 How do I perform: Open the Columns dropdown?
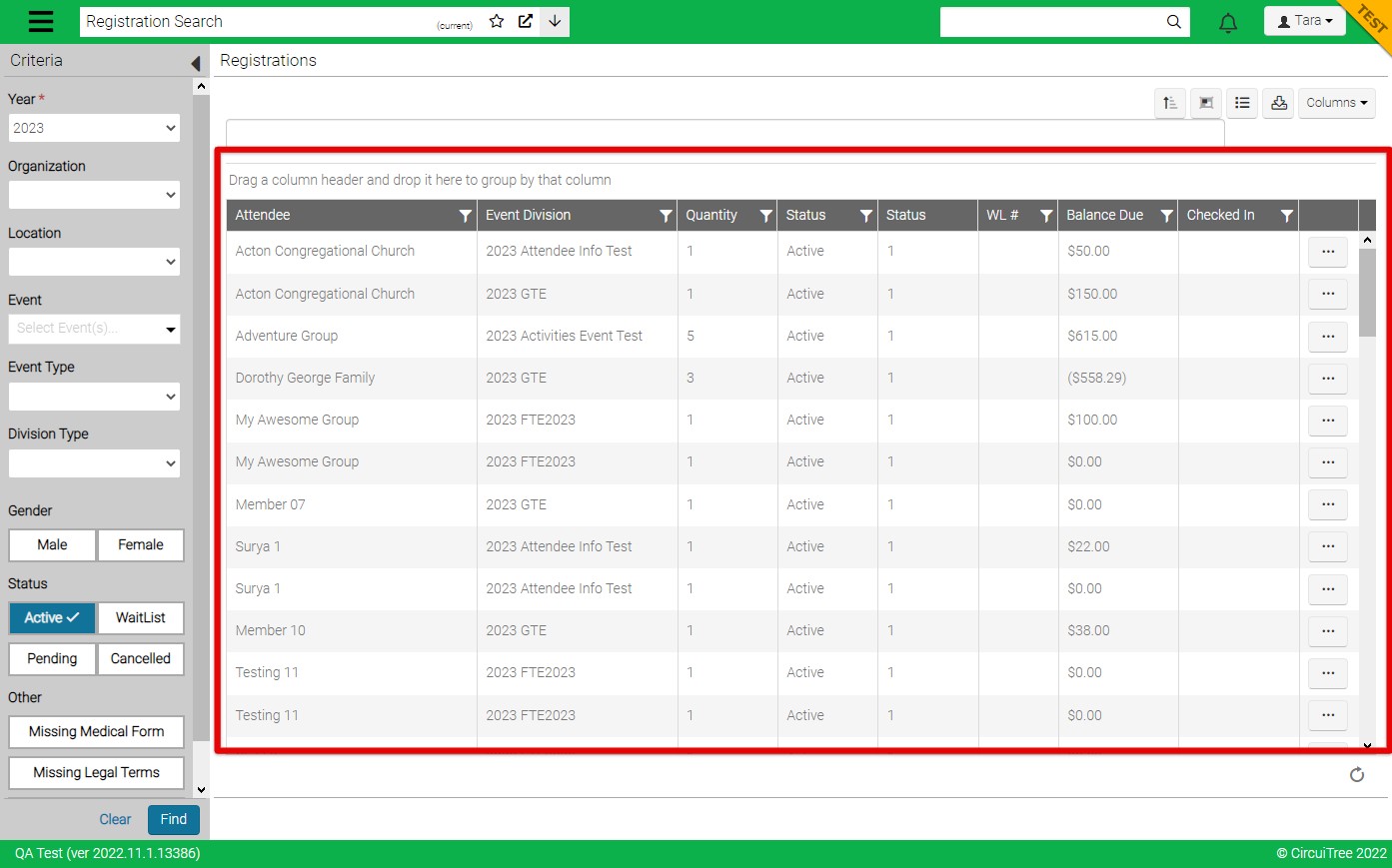pyautogui.click(x=1336, y=103)
